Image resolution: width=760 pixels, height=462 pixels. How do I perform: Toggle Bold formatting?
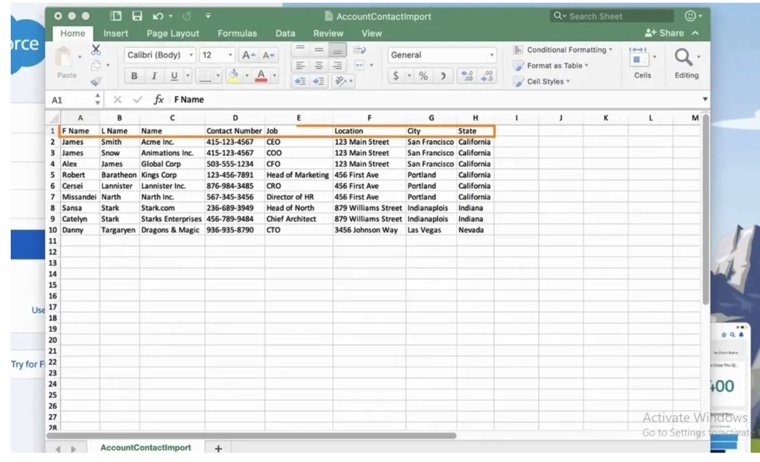click(x=134, y=76)
